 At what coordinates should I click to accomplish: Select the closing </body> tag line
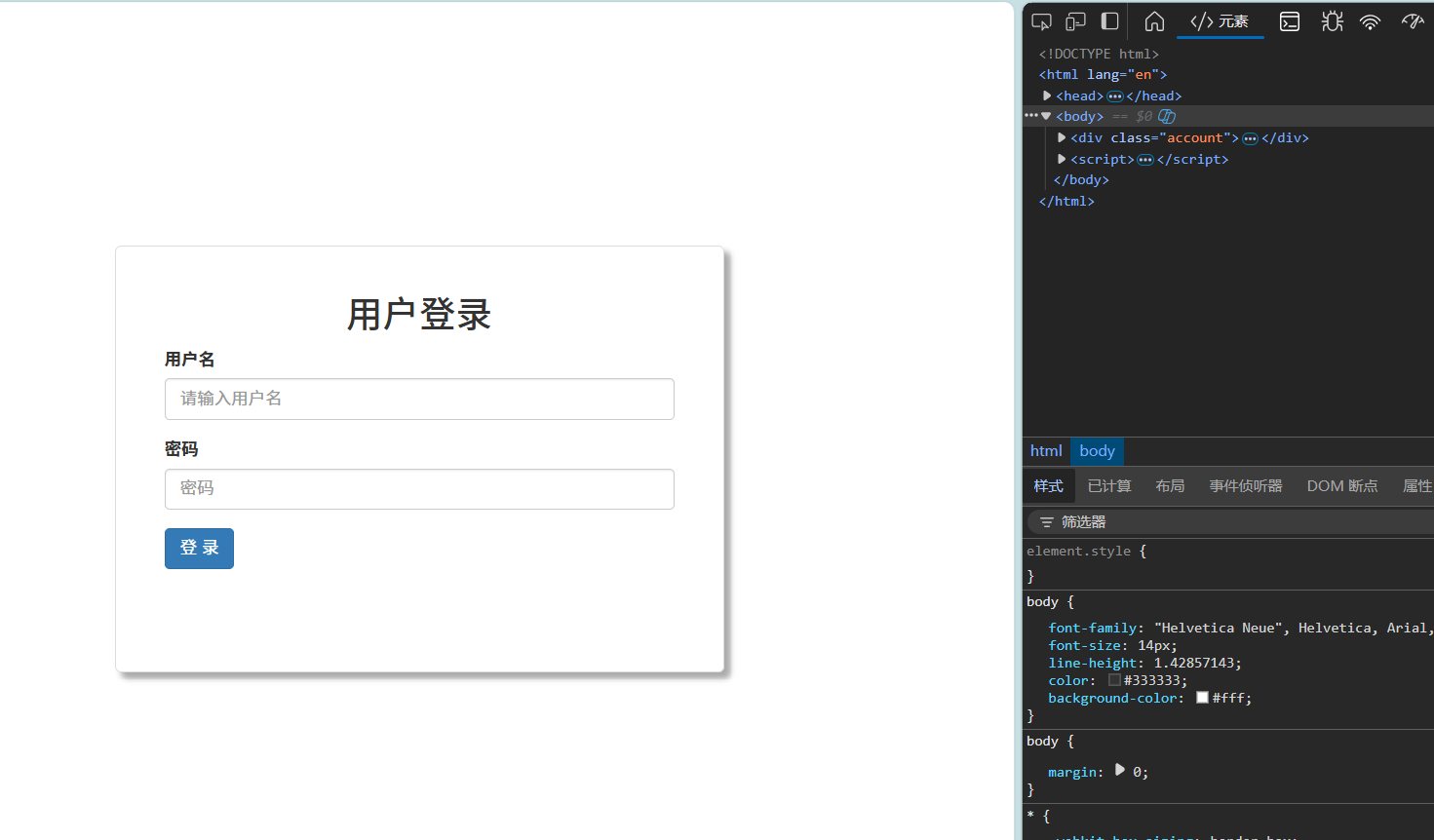tap(1081, 180)
